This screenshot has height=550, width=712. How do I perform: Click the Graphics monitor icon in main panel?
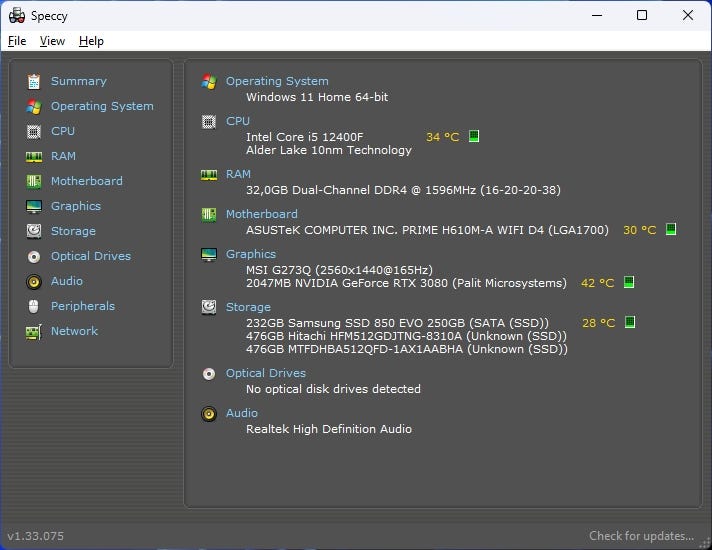tap(209, 254)
